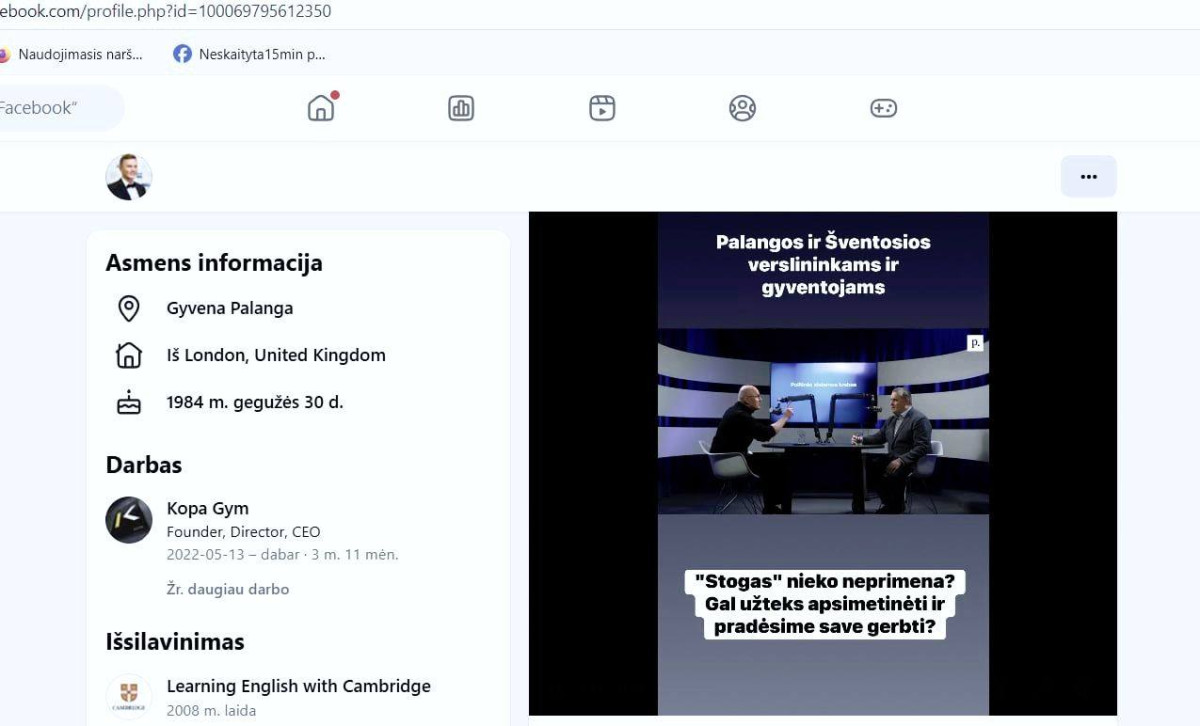Image resolution: width=1200 pixels, height=726 pixels.
Task: Open the Groups people icon
Action: coord(742,108)
